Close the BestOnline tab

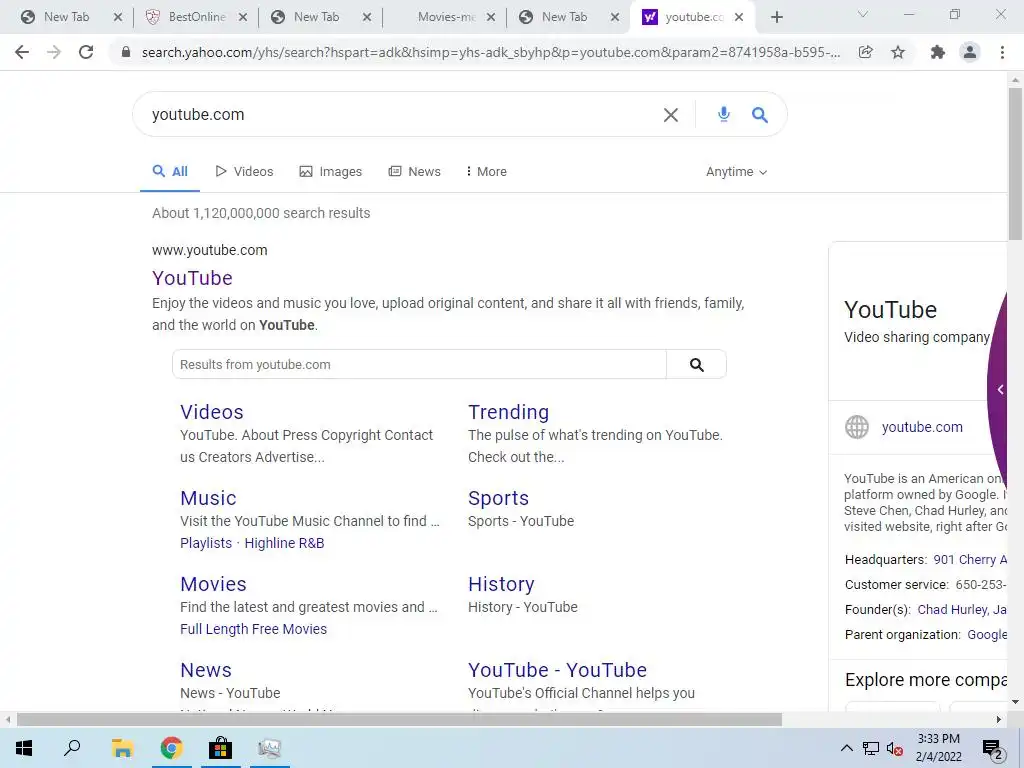click(x=243, y=18)
